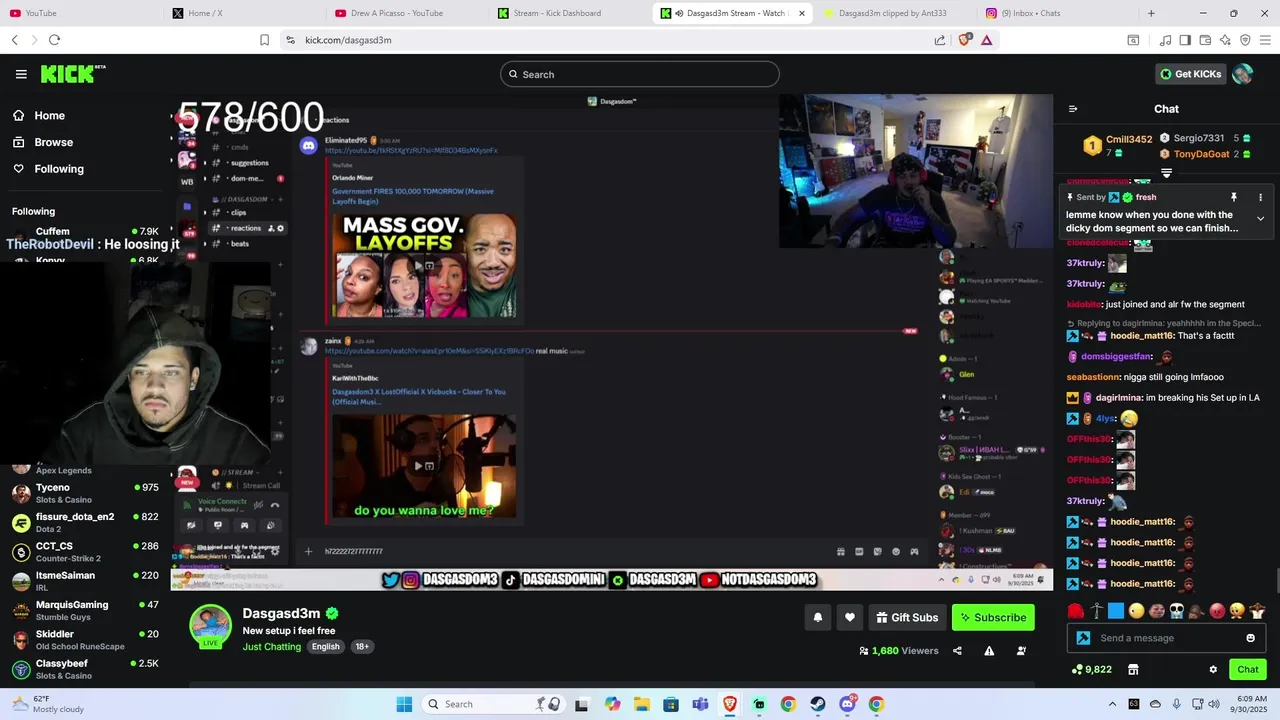Image resolution: width=1280 pixels, height=720 pixels.
Task: Click the Brave Shields lion icon
Action: [964, 40]
